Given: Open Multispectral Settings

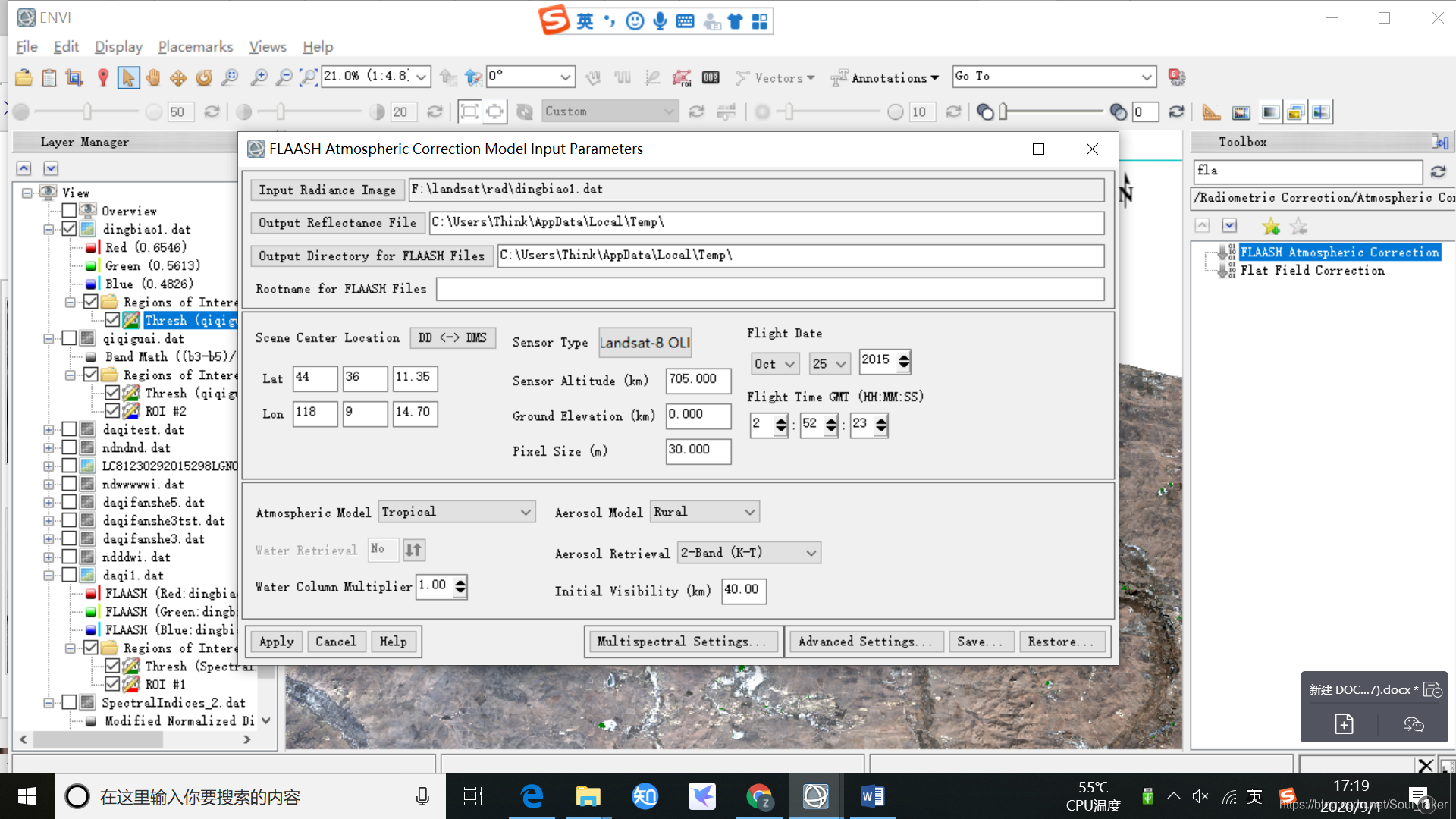Looking at the screenshot, I should point(682,642).
